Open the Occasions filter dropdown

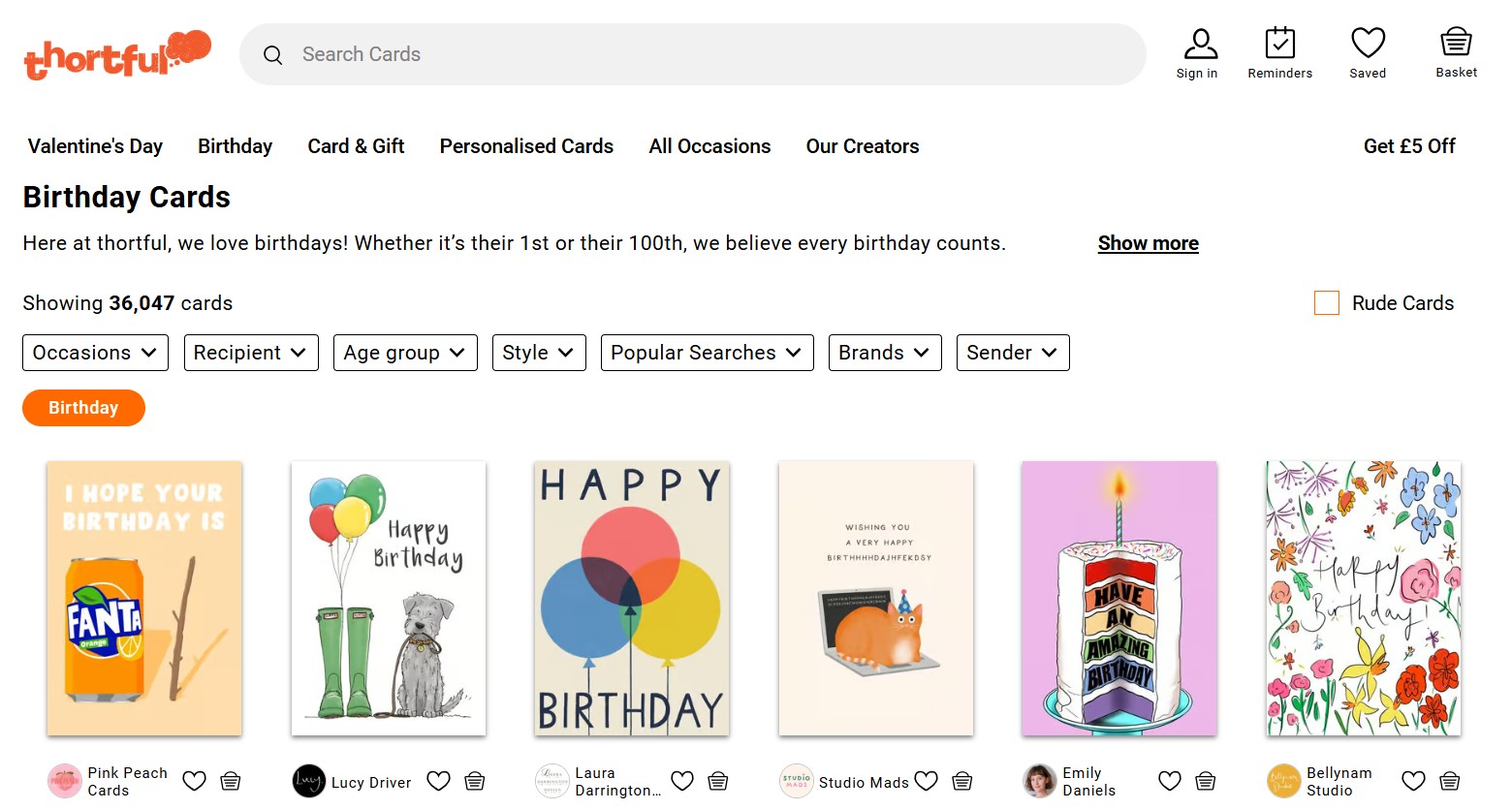(x=95, y=353)
